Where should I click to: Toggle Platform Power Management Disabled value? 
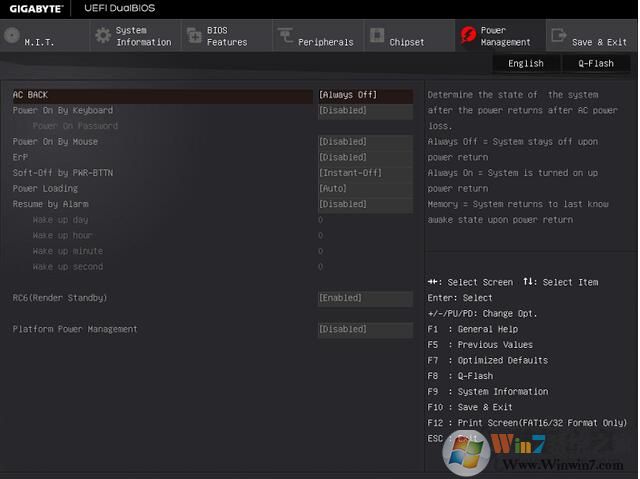pyautogui.click(x=364, y=329)
